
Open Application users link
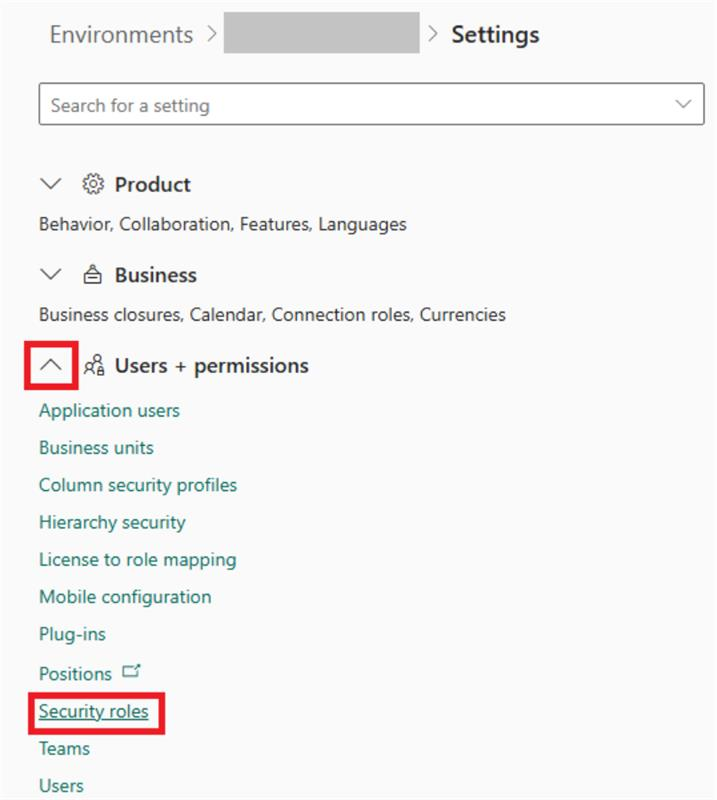[109, 410]
